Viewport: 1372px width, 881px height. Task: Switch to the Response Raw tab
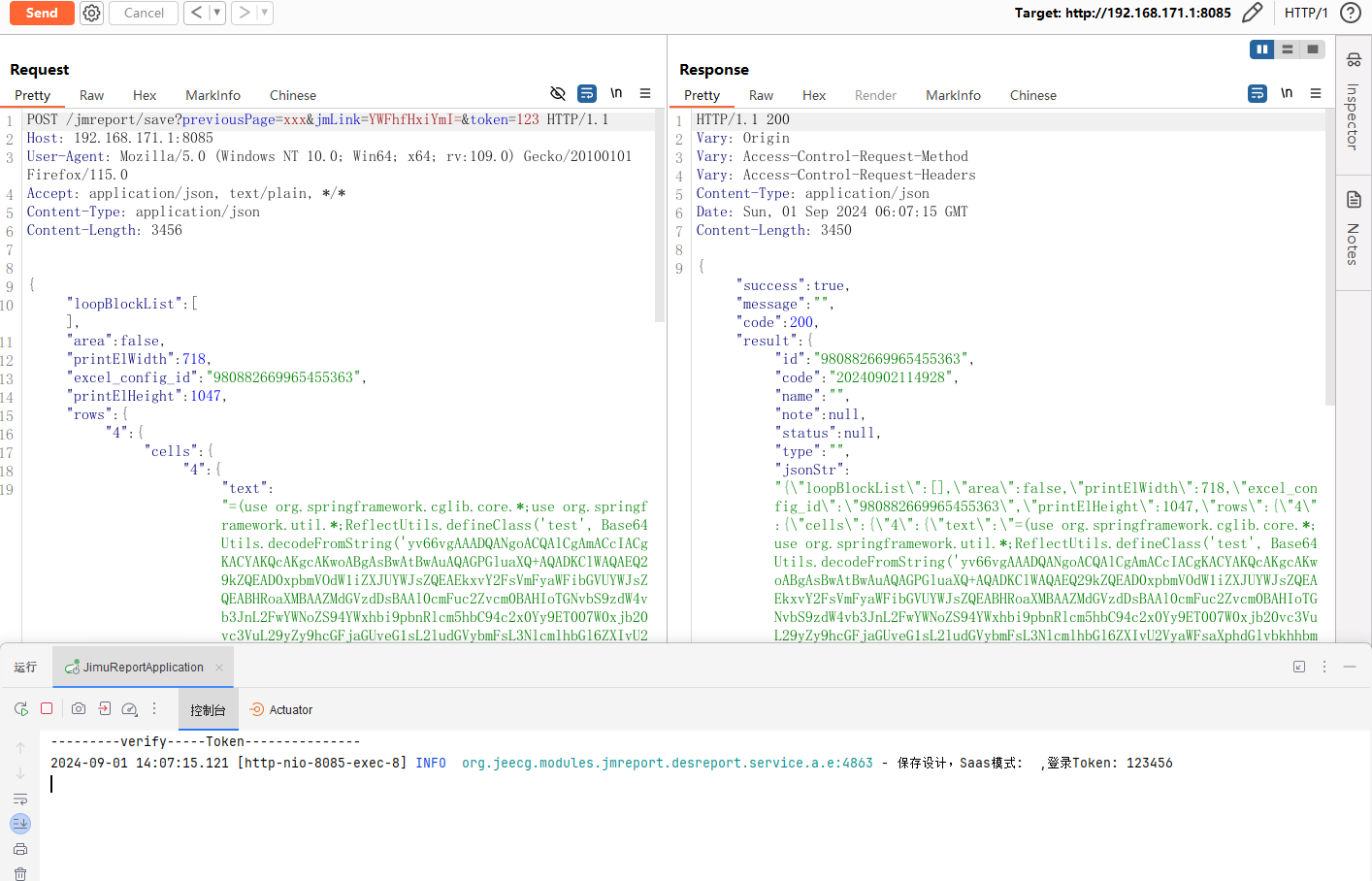[x=761, y=95]
